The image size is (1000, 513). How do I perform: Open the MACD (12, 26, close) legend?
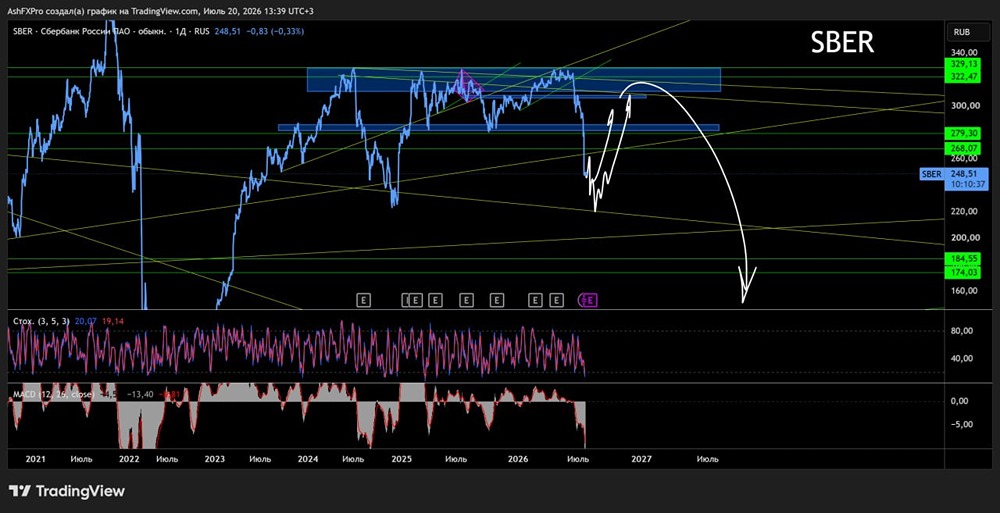54,395
